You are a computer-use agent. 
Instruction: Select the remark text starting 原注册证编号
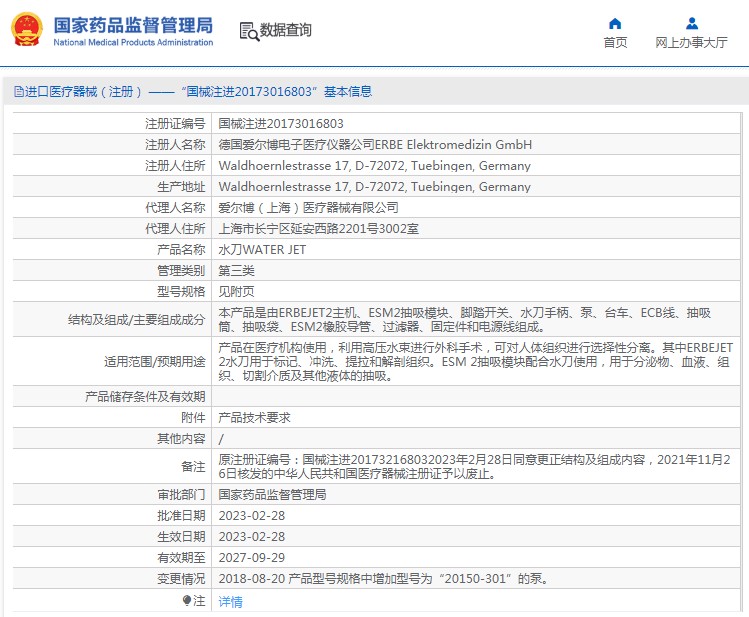pos(474,467)
